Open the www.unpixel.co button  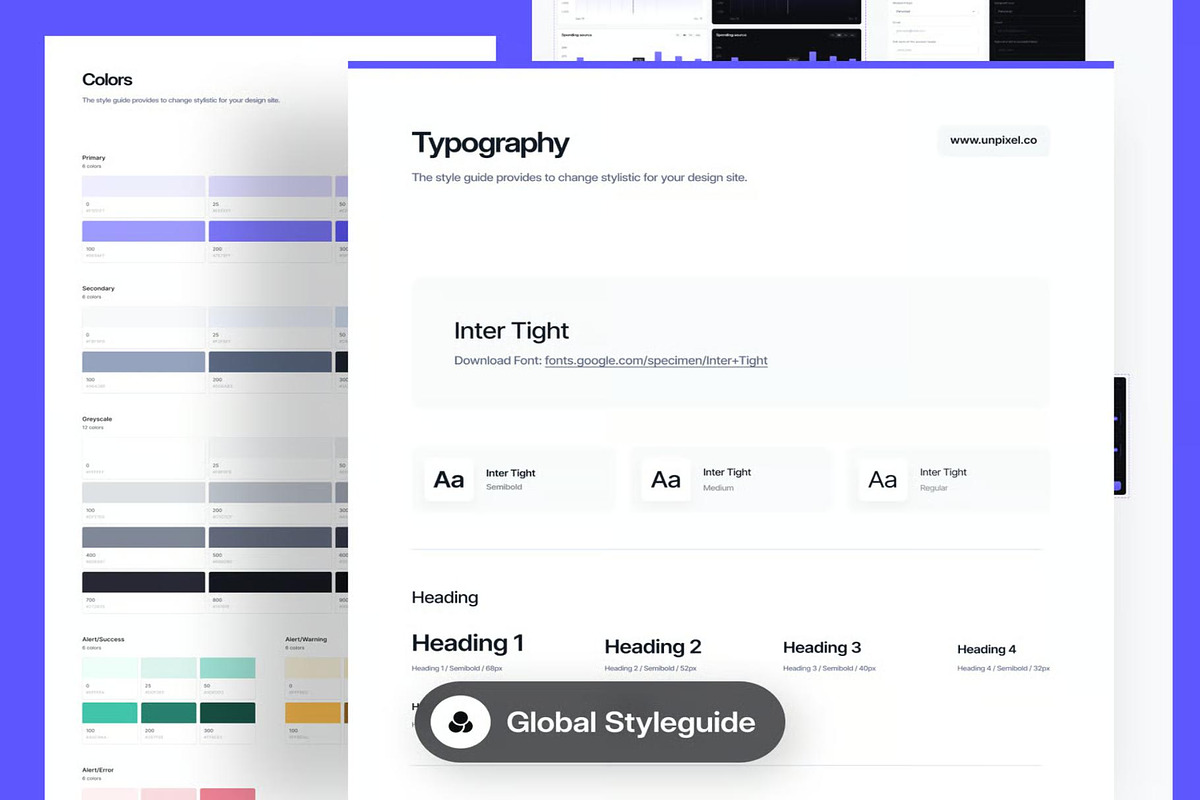point(993,141)
